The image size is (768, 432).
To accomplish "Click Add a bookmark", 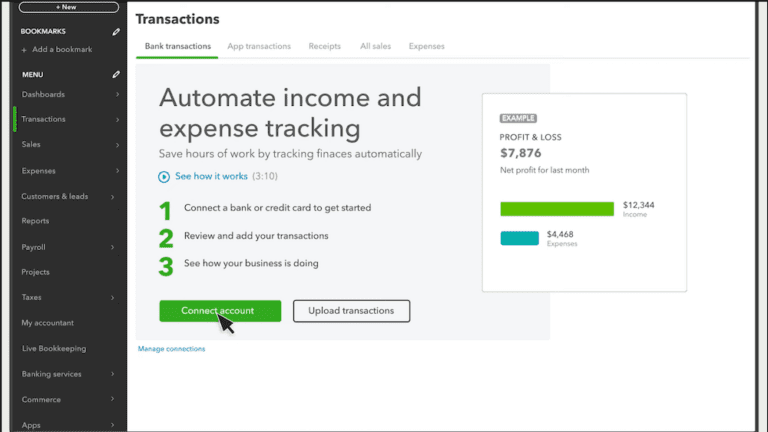I will [57, 49].
